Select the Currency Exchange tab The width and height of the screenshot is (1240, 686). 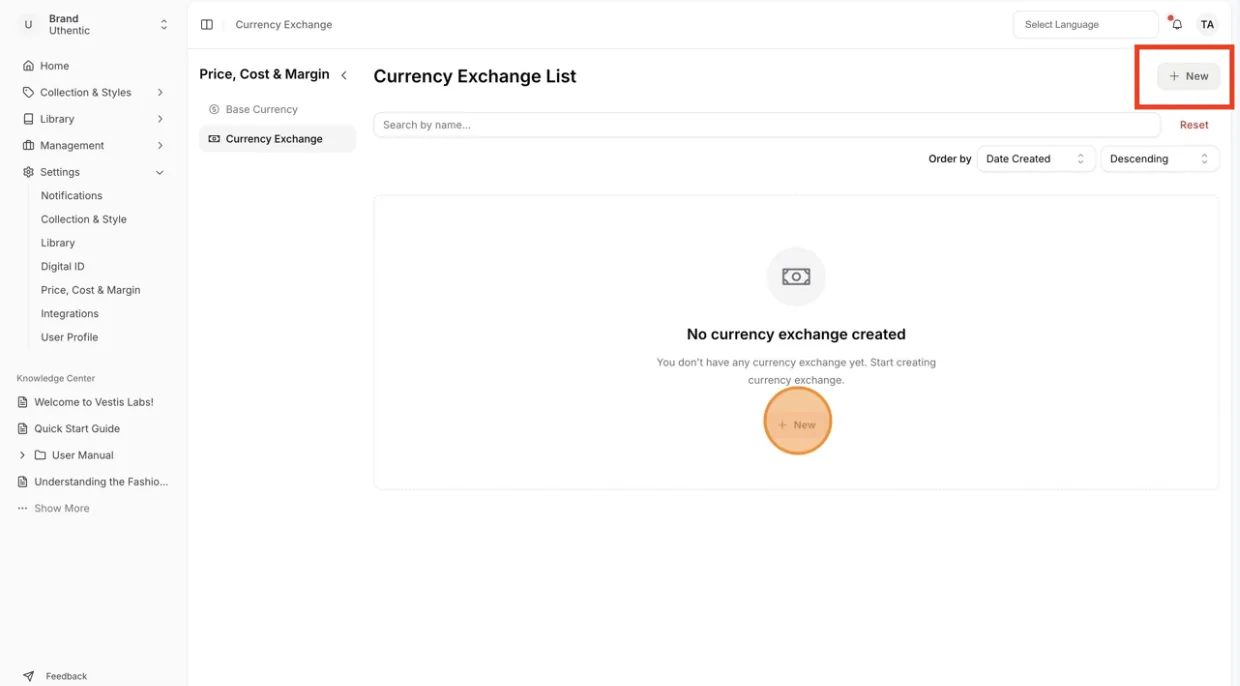[x=277, y=139]
